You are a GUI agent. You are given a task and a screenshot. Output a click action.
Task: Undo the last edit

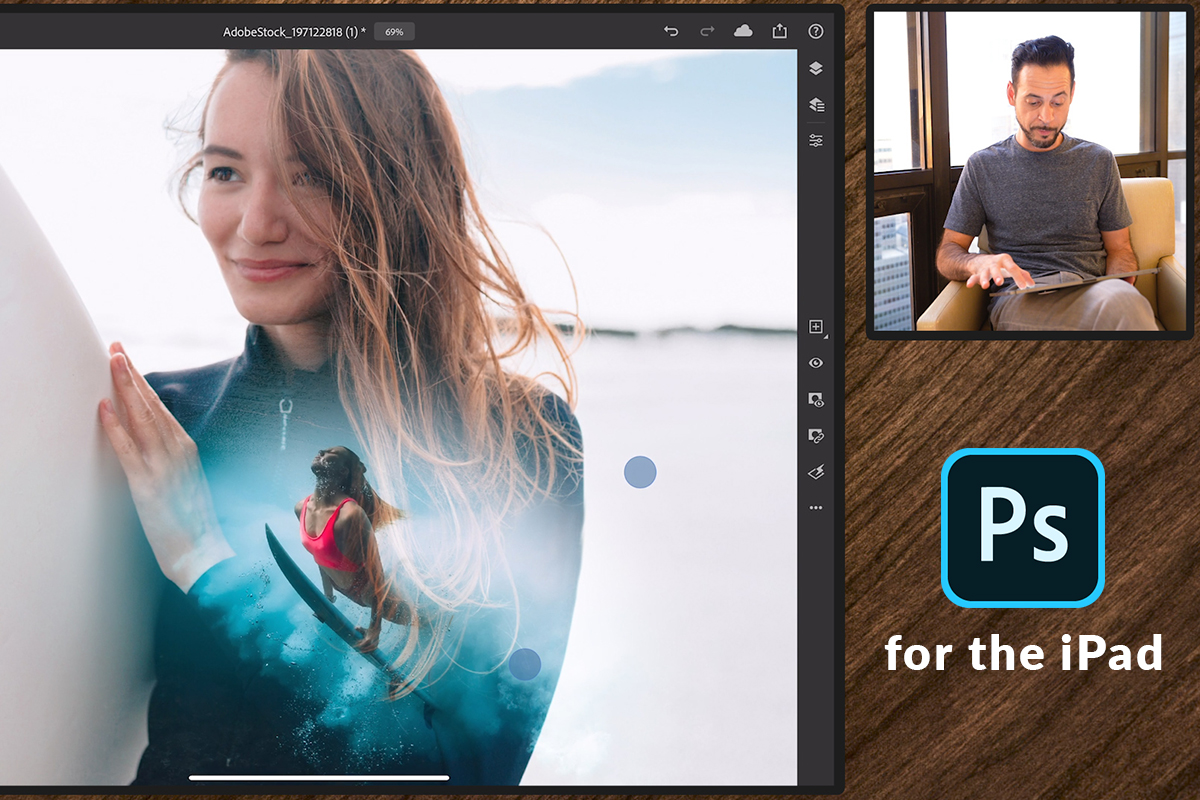click(671, 31)
